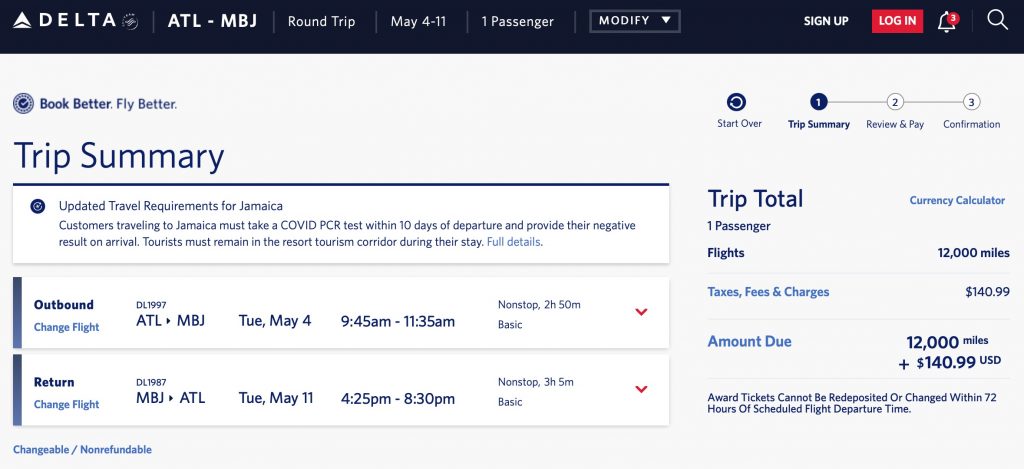Open the MODIFY dropdown

(635, 21)
